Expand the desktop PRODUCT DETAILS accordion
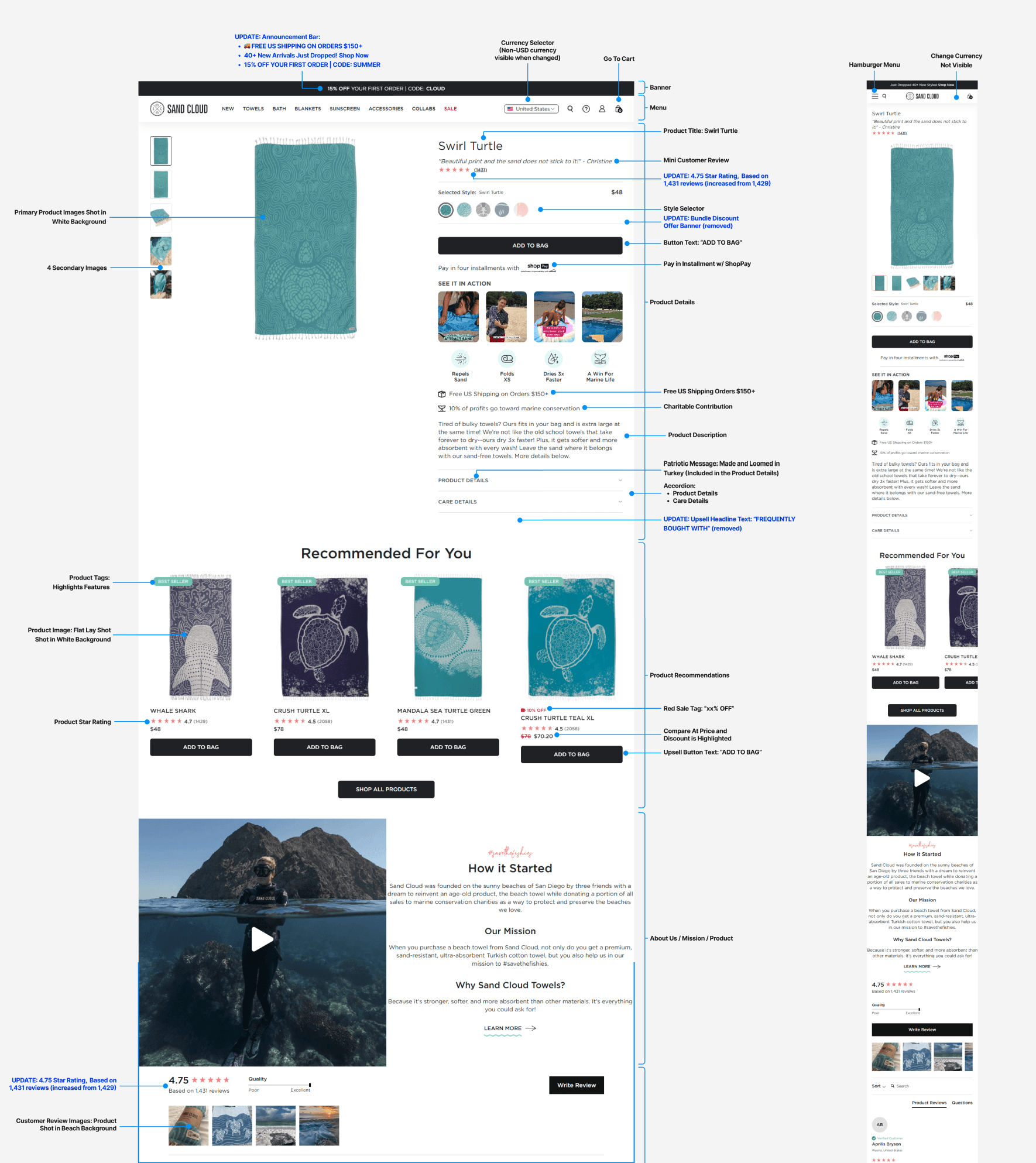The width and height of the screenshot is (1036, 1163). pos(530,481)
